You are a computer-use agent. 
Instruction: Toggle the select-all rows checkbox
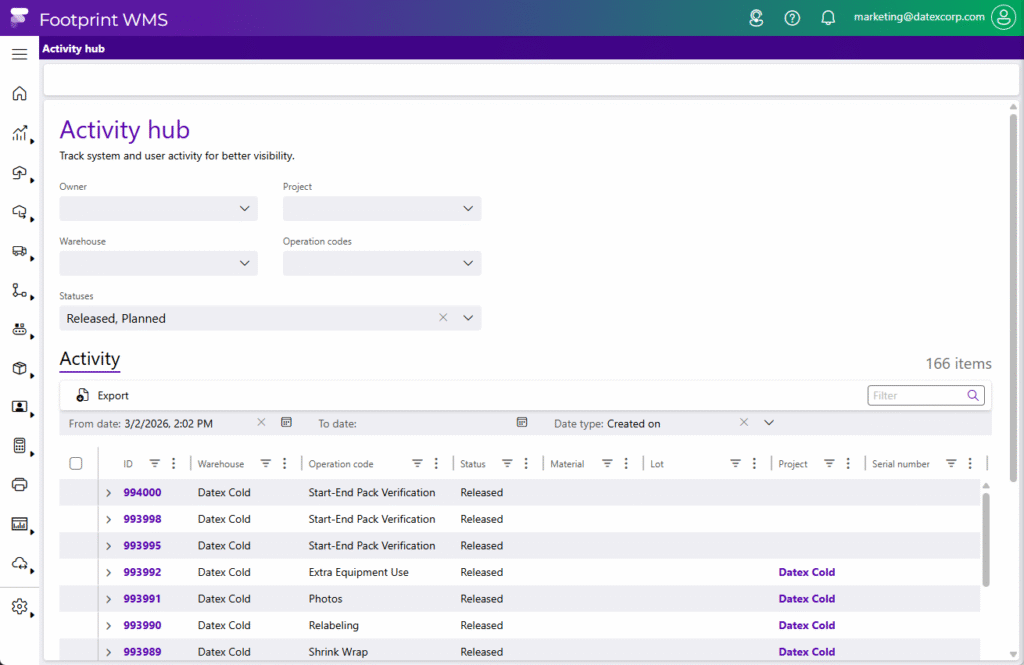pyautogui.click(x=76, y=464)
